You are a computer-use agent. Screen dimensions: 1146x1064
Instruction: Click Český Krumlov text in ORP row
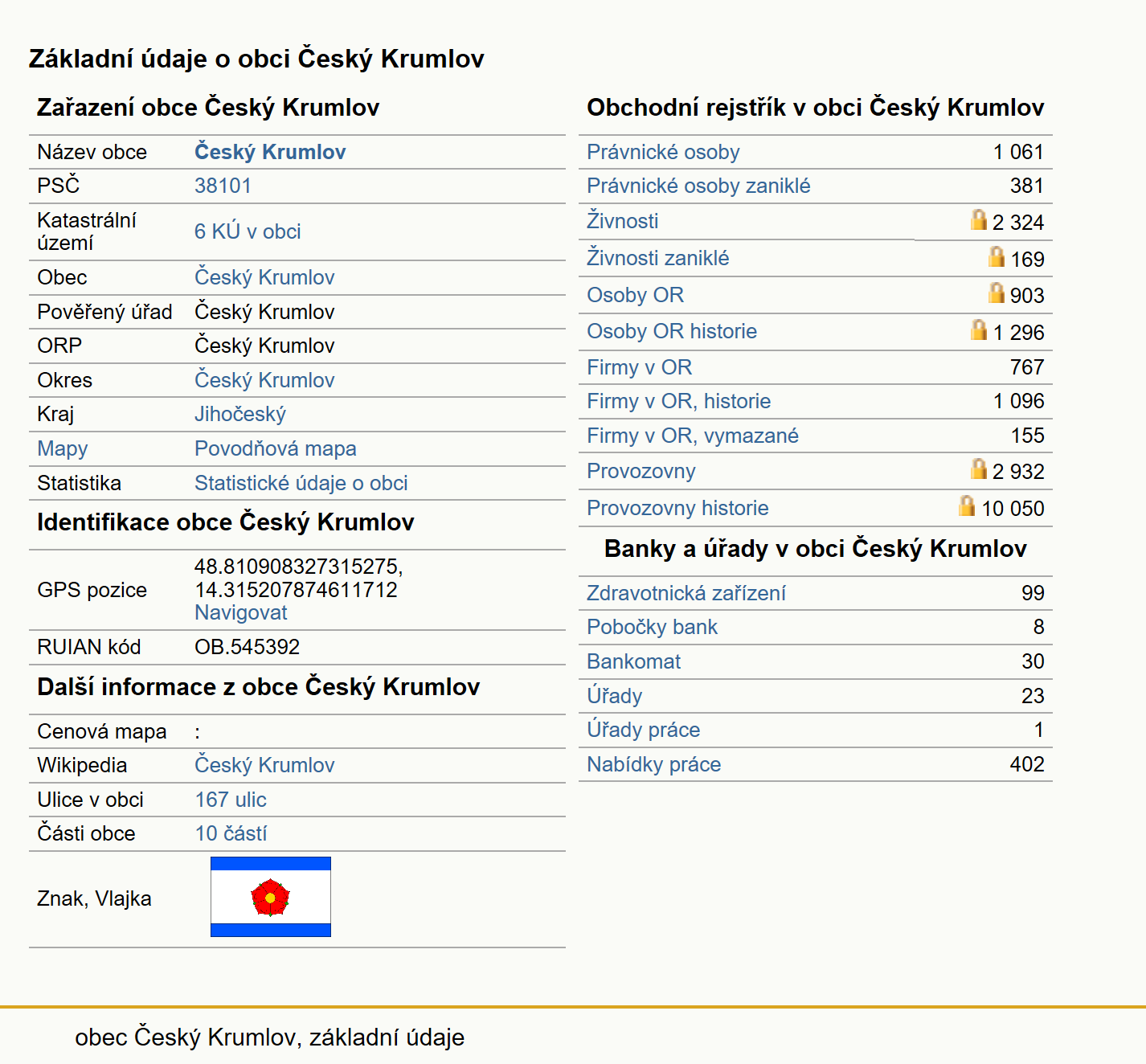pos(264,346)
